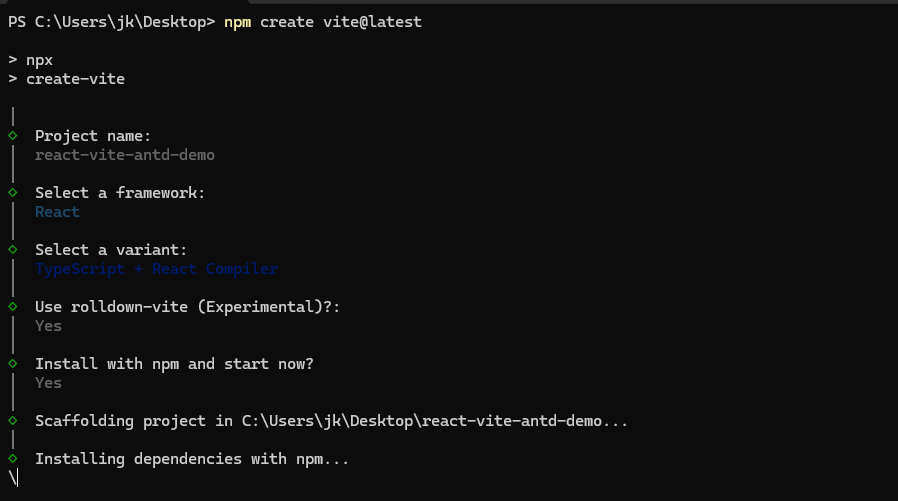Click the 'react-vite-antd-demo' project name value
The width and height of the screenshot is (898, 501).
point(125,155)
